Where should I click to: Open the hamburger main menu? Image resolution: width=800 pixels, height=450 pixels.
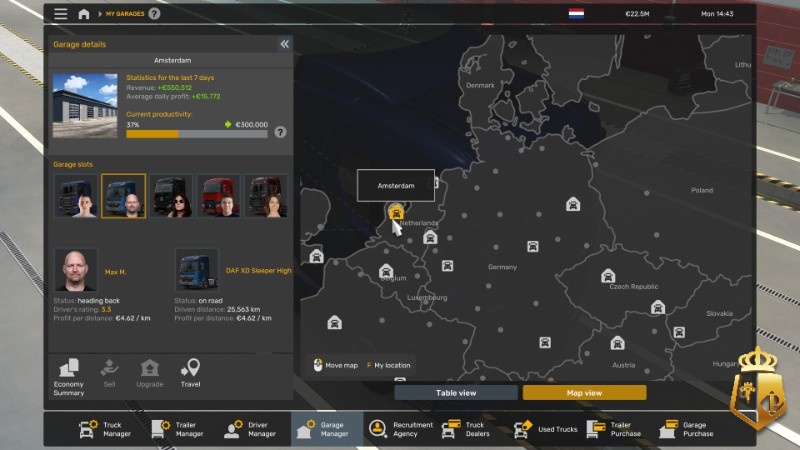(61, 14)
